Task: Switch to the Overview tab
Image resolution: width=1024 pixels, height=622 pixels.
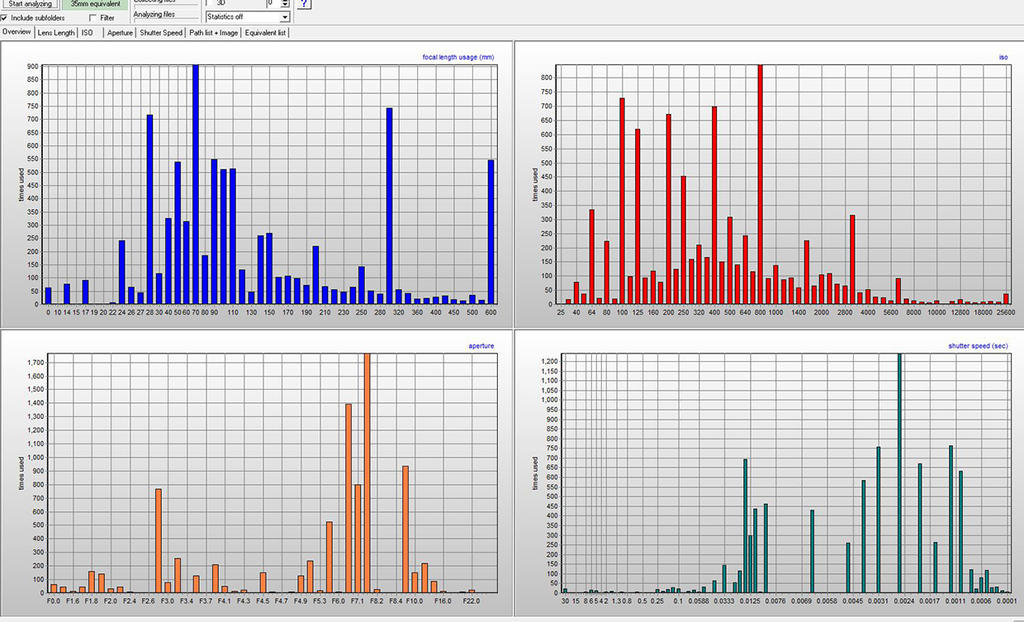Action: (x=17, y=33)
